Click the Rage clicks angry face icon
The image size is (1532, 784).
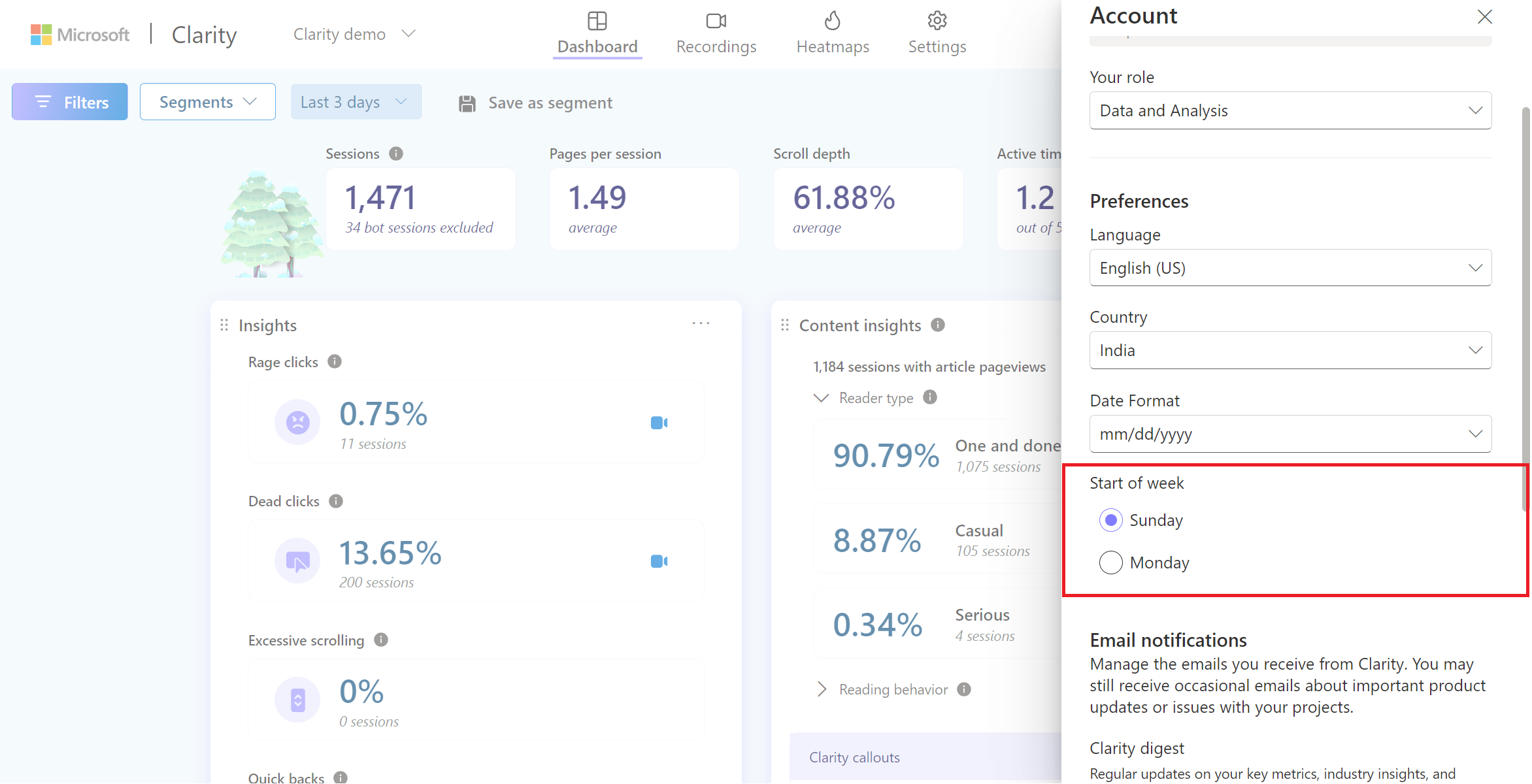tap(297, 422)
